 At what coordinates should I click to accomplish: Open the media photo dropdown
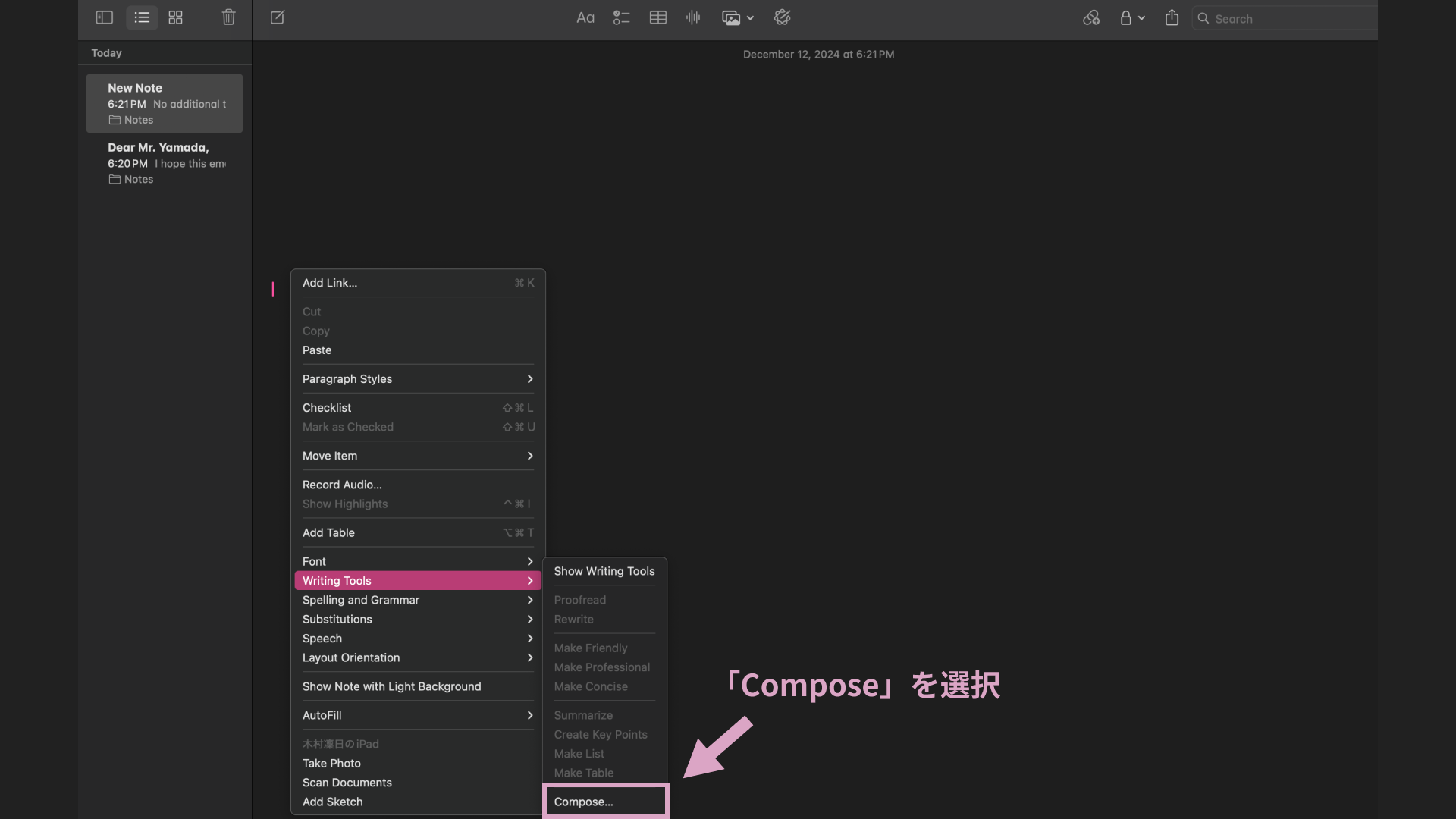[737, 17]
